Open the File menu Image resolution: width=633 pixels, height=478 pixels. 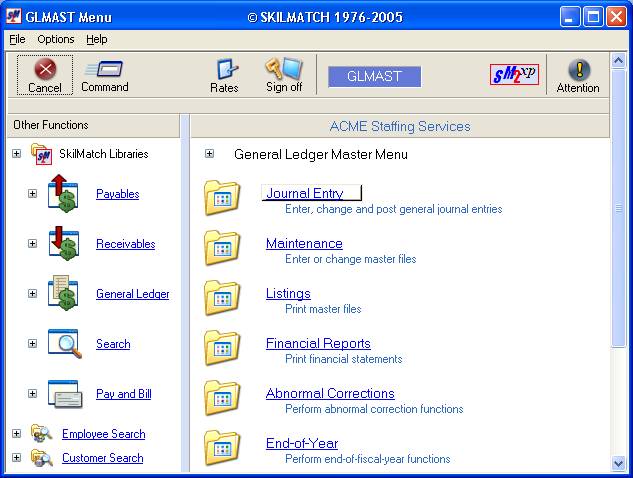(17, 39)
